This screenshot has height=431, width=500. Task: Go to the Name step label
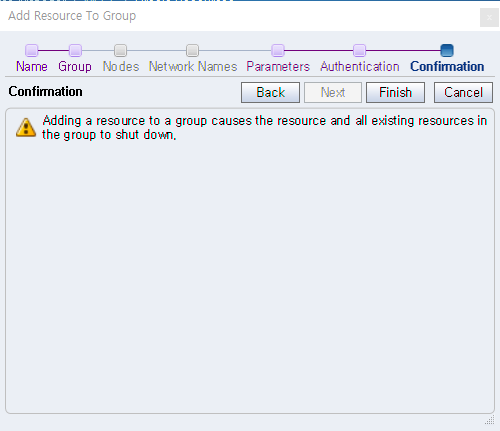(x=32, y=66)
